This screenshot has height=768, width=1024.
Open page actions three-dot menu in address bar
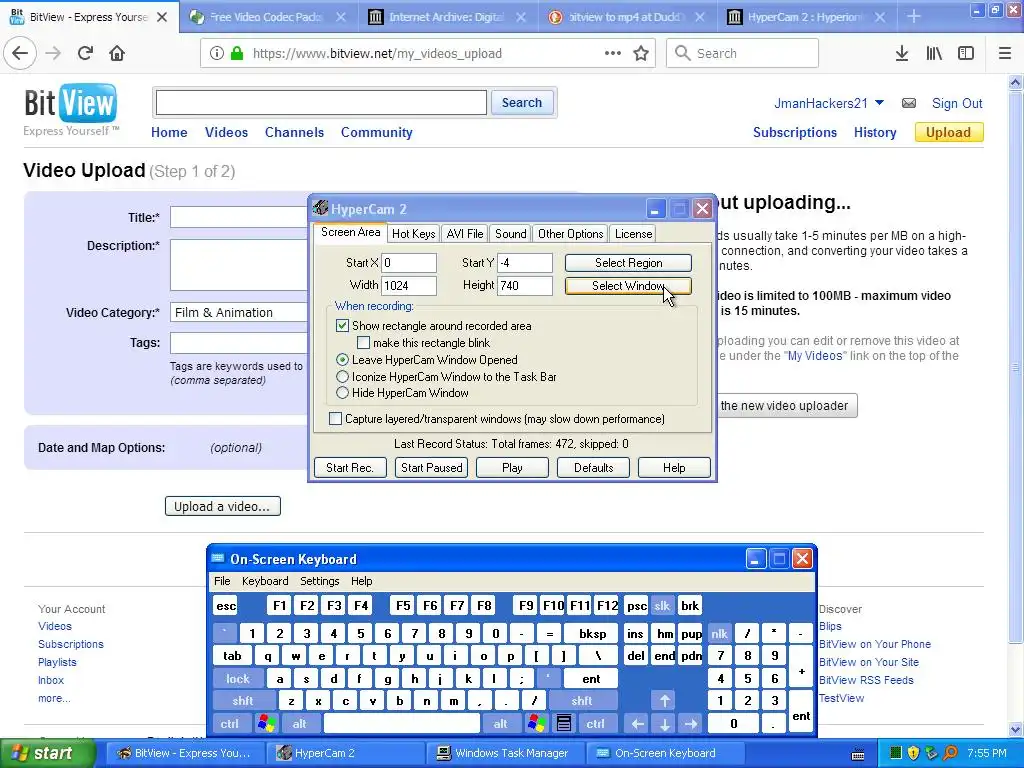tap(613, 54)
